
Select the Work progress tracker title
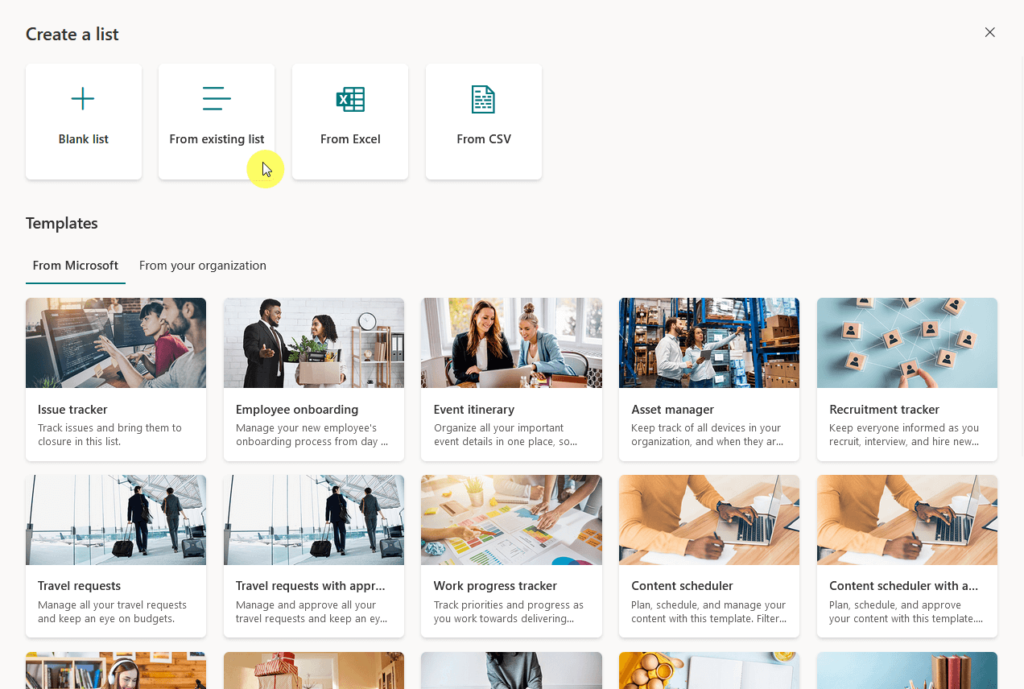(495, 586)
